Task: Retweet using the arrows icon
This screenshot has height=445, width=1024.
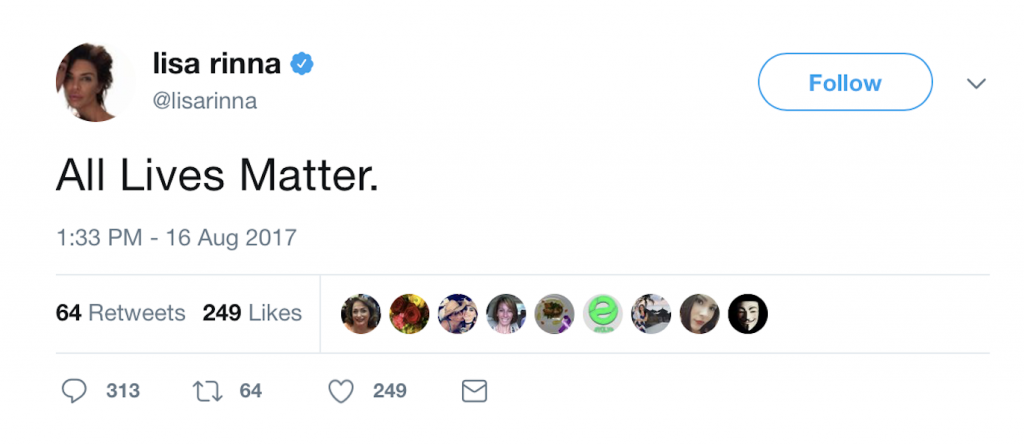Action: pos(208,391)
